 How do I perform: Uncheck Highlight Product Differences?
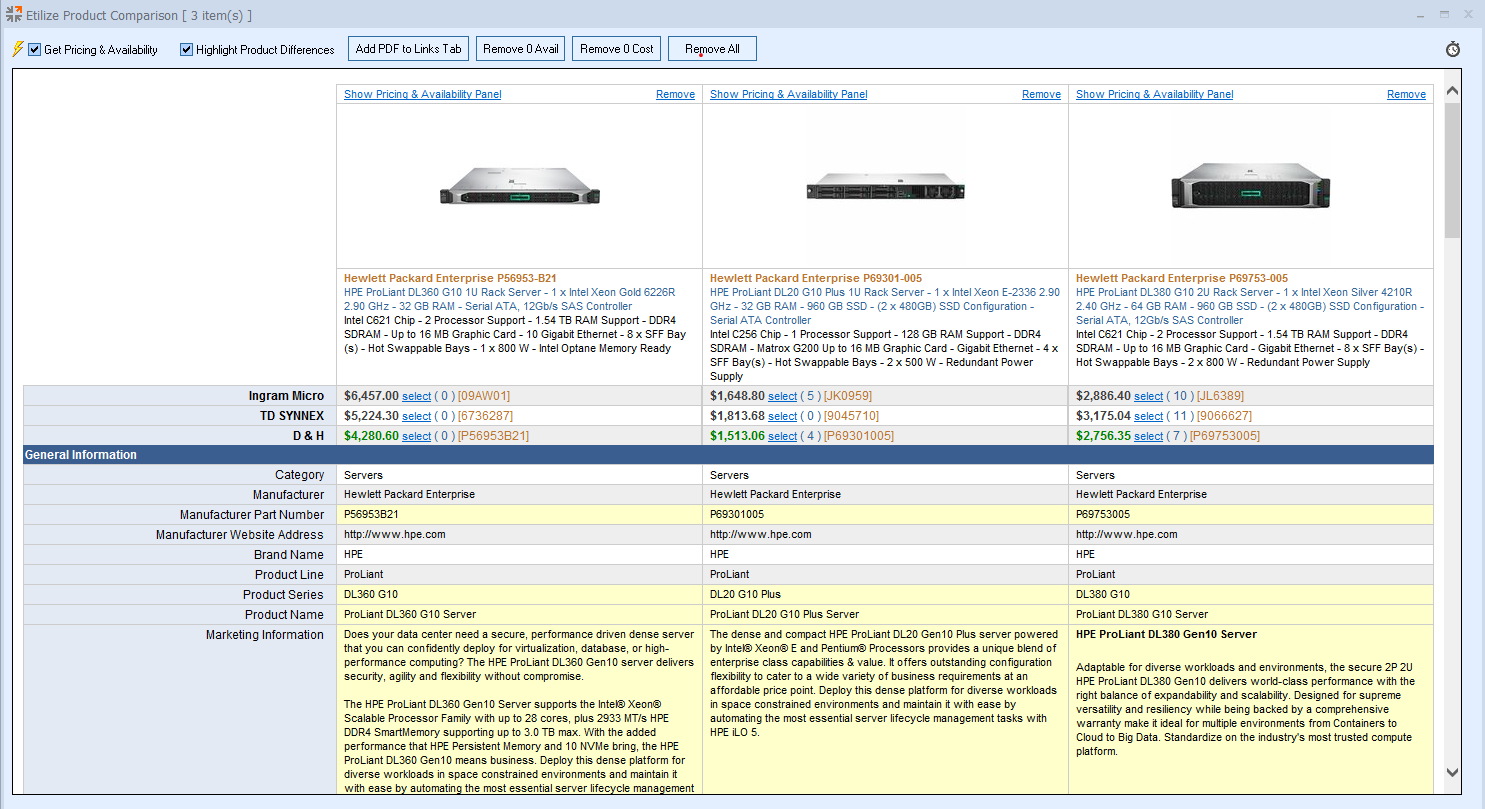point(187,49)
